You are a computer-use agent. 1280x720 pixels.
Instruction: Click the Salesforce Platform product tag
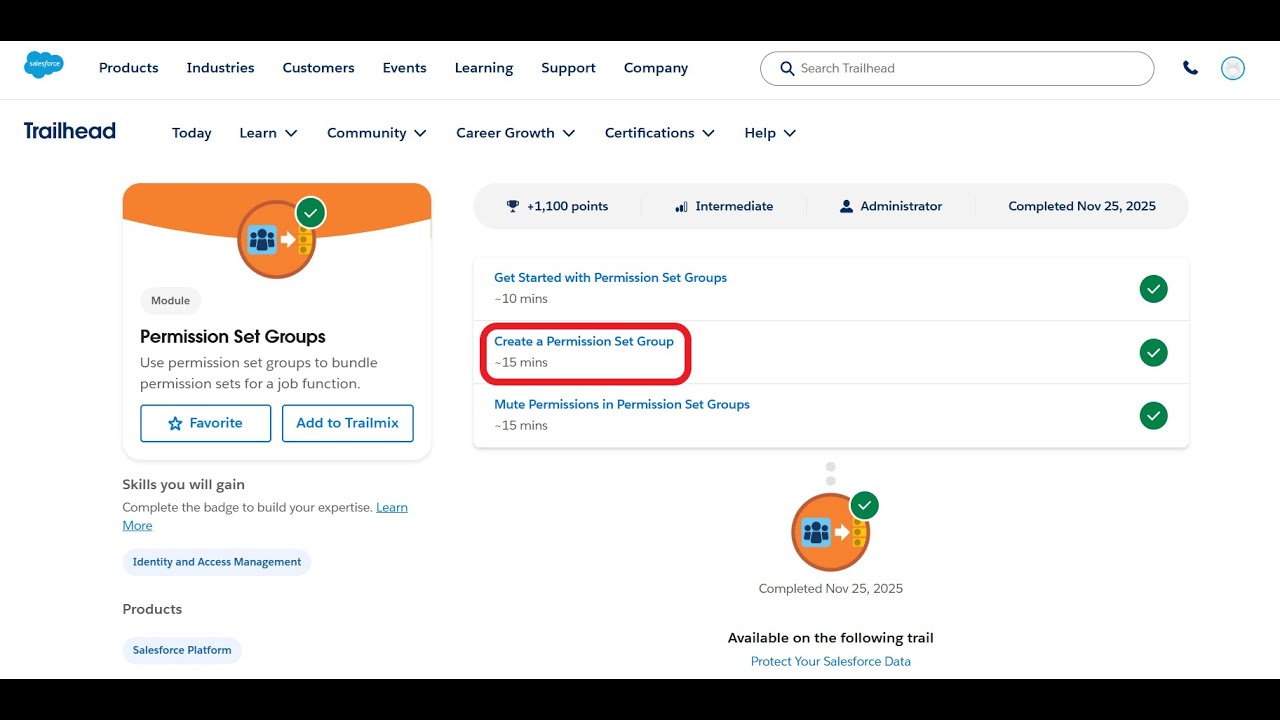182,650
